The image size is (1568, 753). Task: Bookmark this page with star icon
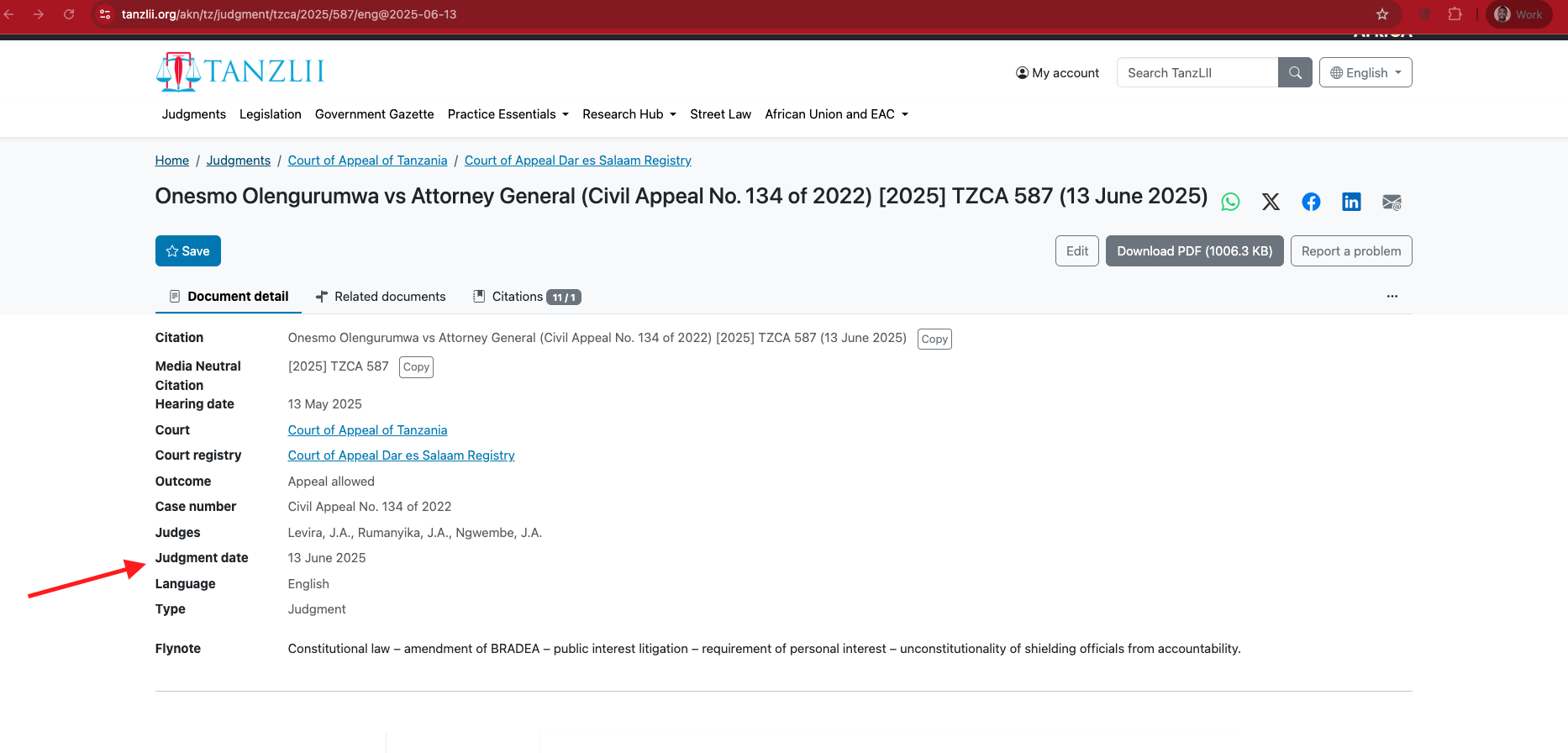click(1382, 14)
